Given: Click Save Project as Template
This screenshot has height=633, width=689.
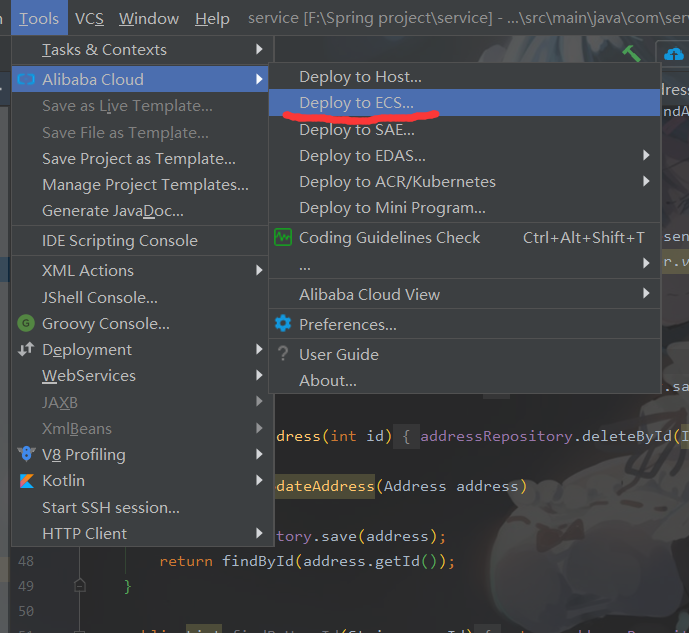Looking at the screenshot, I should pos(138,159).
